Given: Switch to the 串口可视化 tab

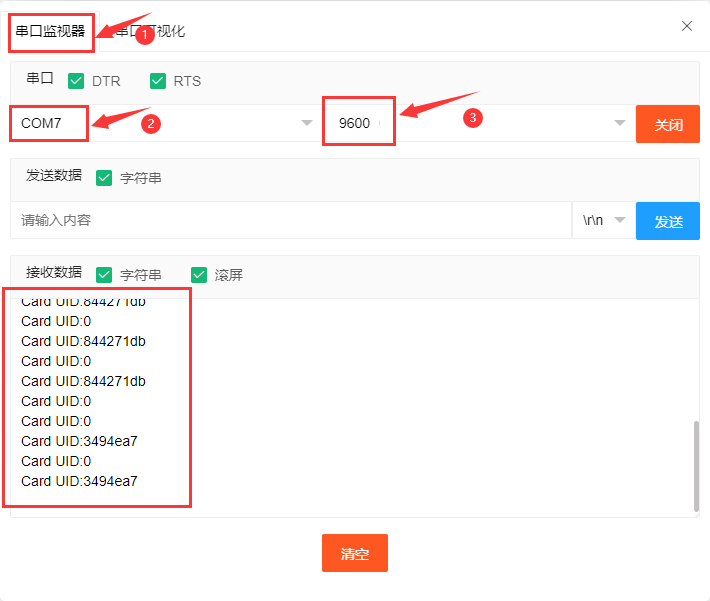Looking at the screenshot, I should pos(150,31).
